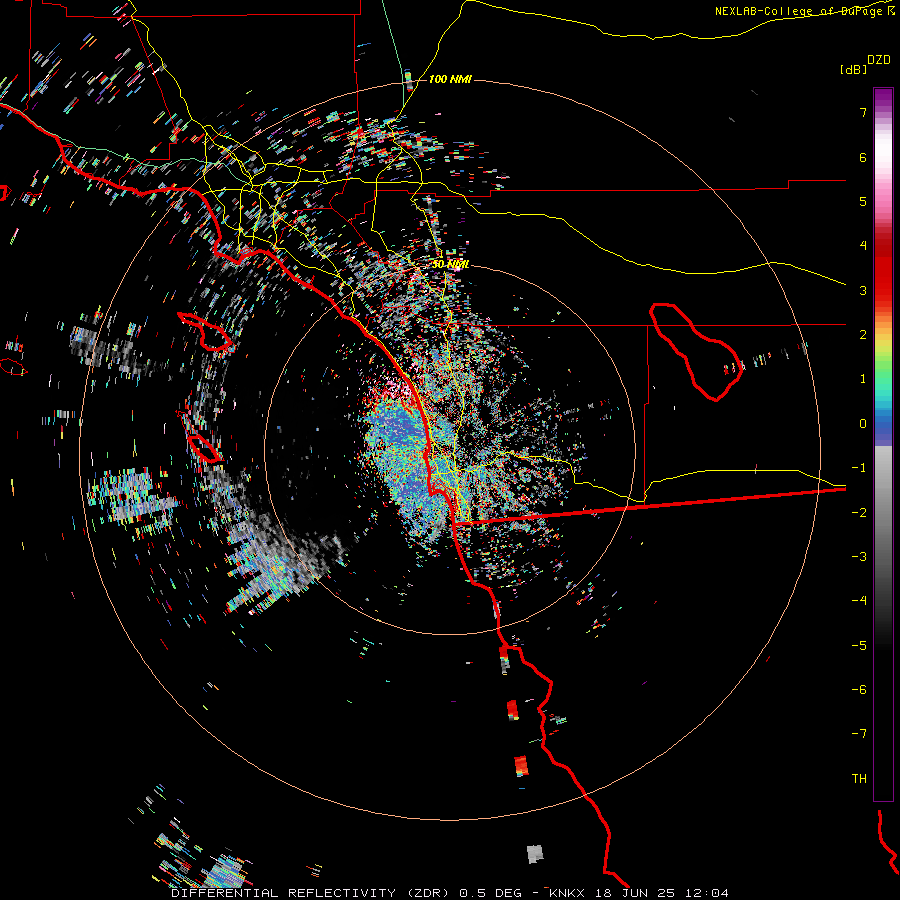Select the DZD product label above the scale

tap(878, 60)
